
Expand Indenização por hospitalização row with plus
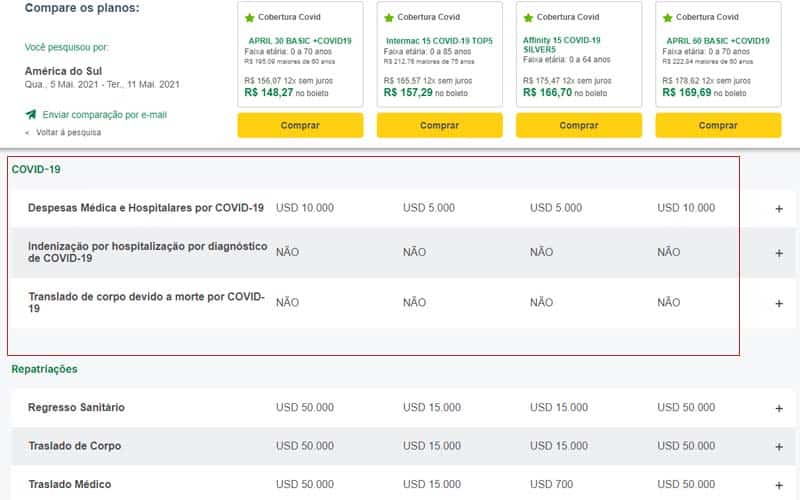tap(779, 253)
